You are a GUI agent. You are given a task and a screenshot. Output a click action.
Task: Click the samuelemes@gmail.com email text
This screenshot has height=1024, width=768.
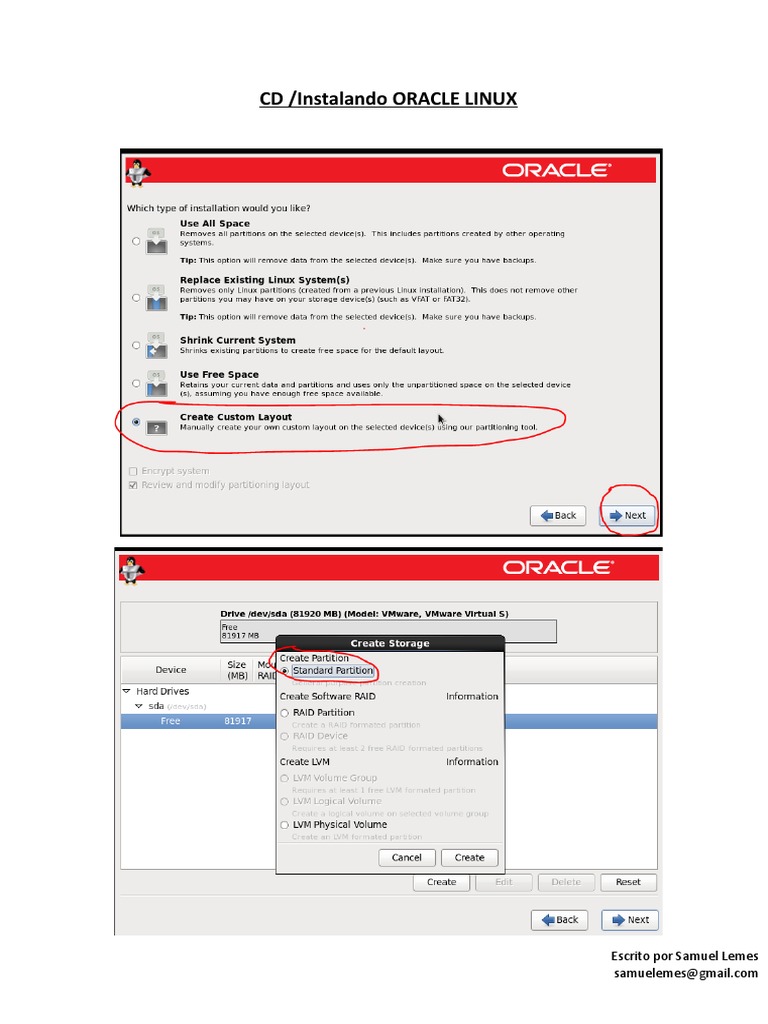pos(686,973)
